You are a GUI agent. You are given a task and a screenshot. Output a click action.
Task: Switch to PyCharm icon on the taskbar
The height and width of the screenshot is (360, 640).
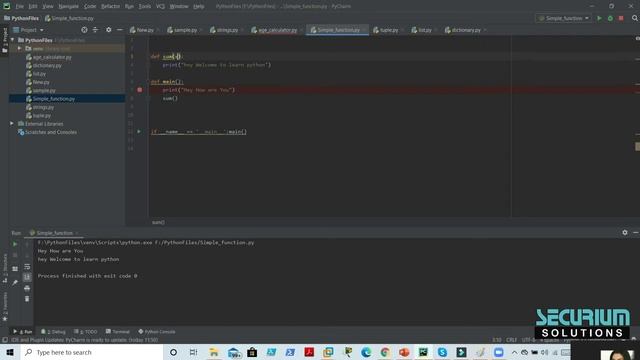(x=423, y=352)
